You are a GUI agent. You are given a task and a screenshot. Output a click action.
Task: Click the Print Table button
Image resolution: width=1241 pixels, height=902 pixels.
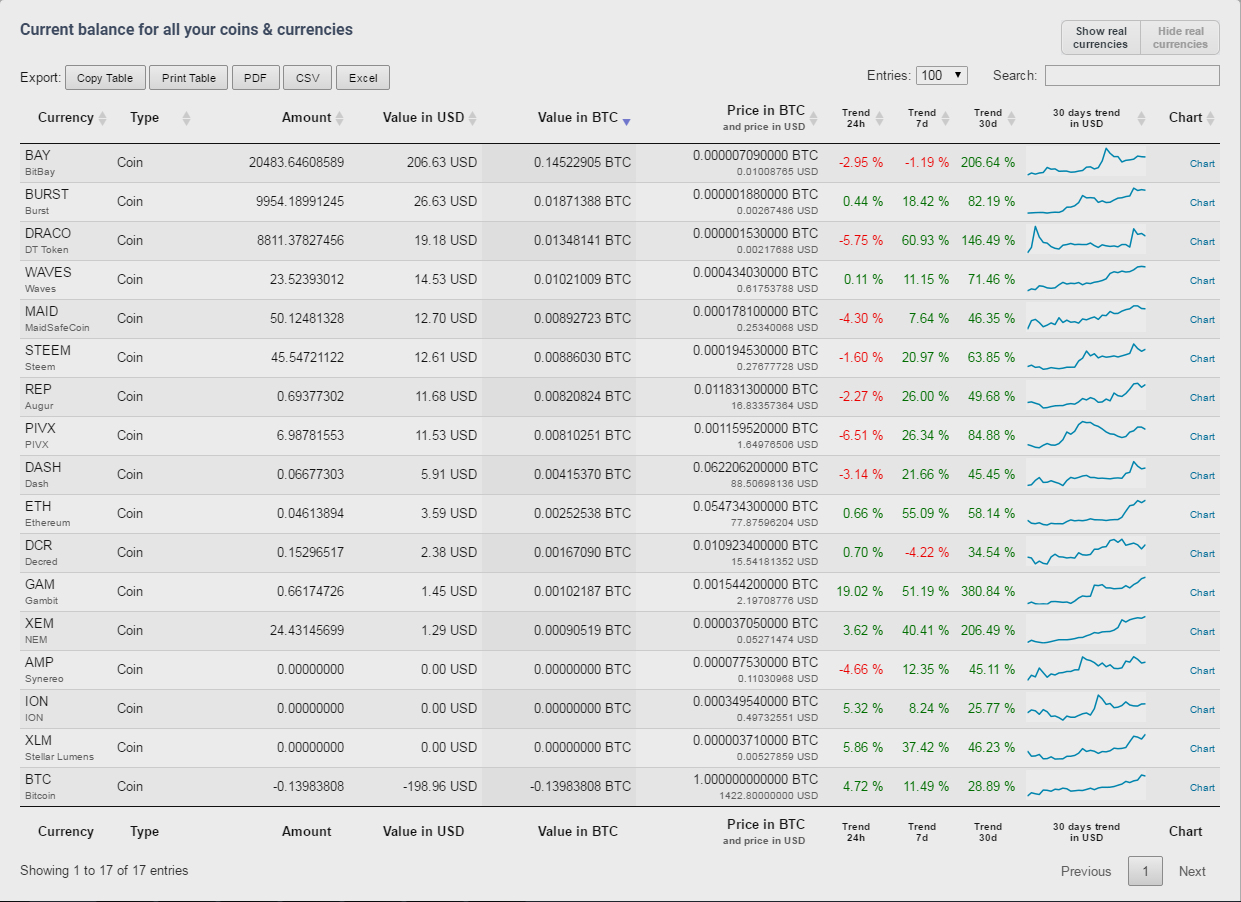(189, 78)
